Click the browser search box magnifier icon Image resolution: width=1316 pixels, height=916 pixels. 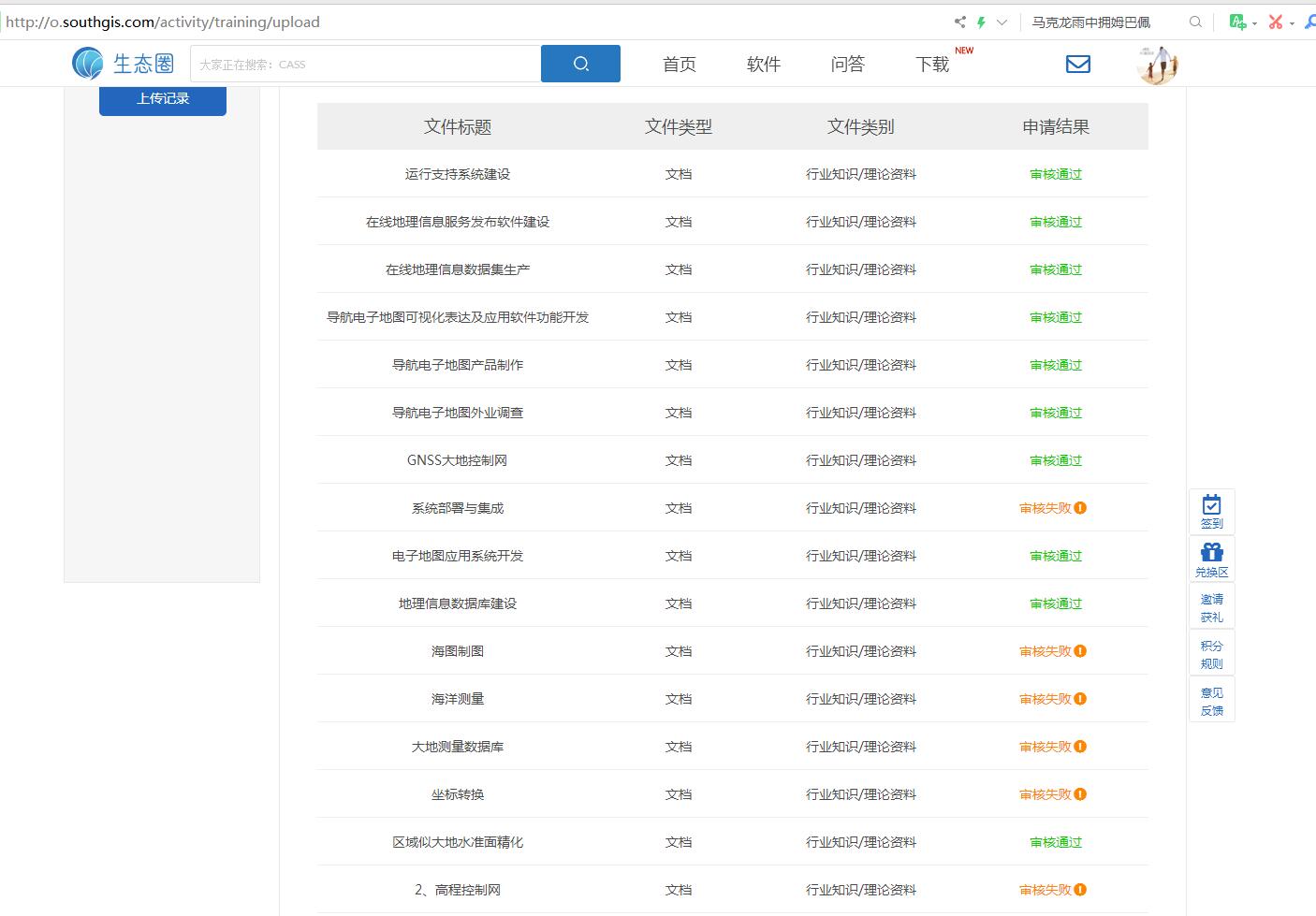click(1195, 22)
